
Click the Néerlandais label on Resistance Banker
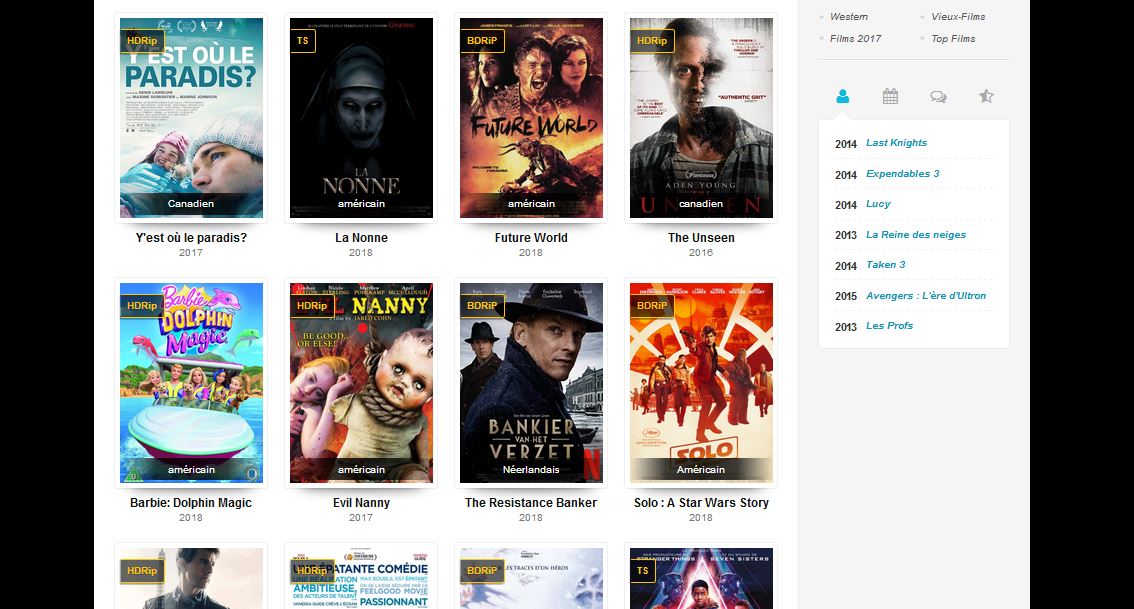(531, 469)
